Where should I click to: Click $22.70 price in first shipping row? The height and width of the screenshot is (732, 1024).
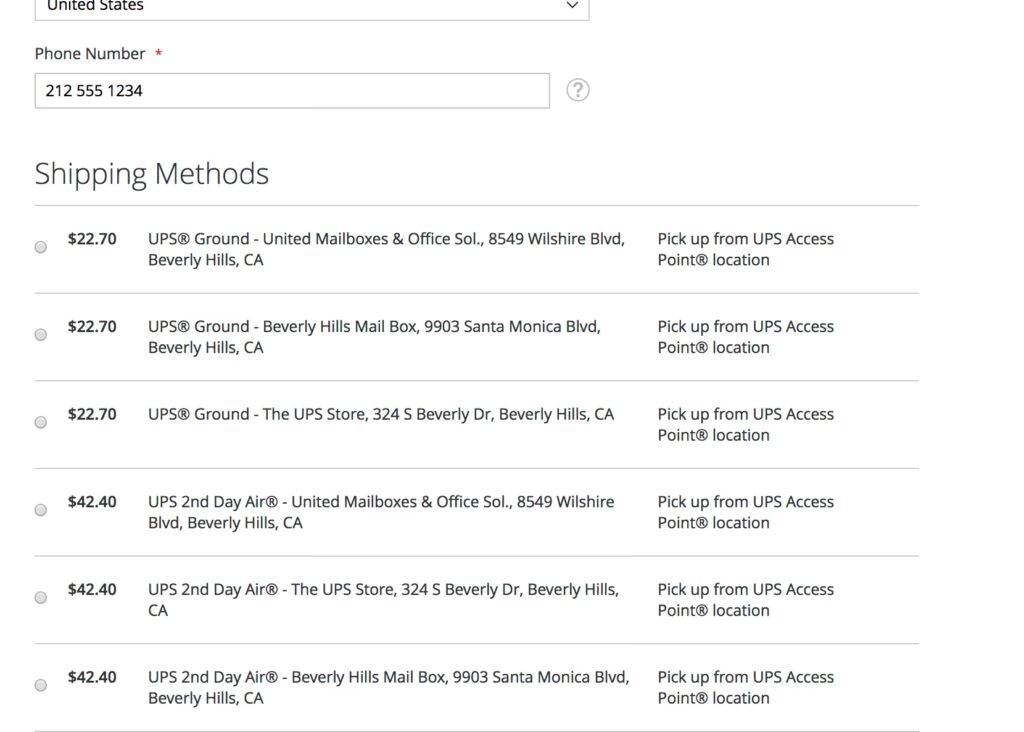point(92,239)
